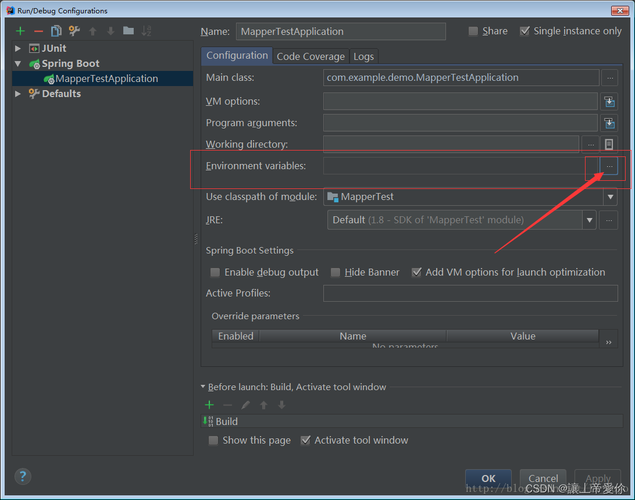Expand VM options field editor icon
This screenshot has width=635, height=500.
click(x=609, y=101)
